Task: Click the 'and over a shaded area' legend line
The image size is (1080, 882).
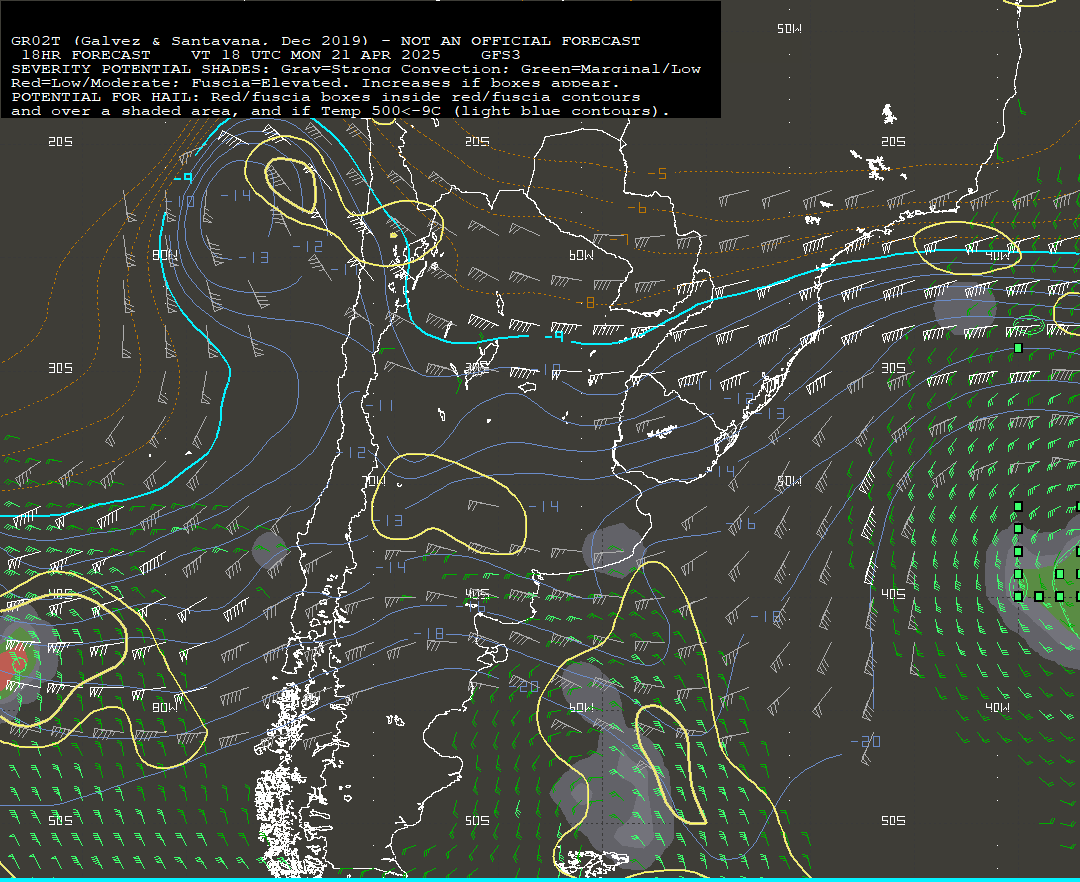Action: (x=340, y=111)
